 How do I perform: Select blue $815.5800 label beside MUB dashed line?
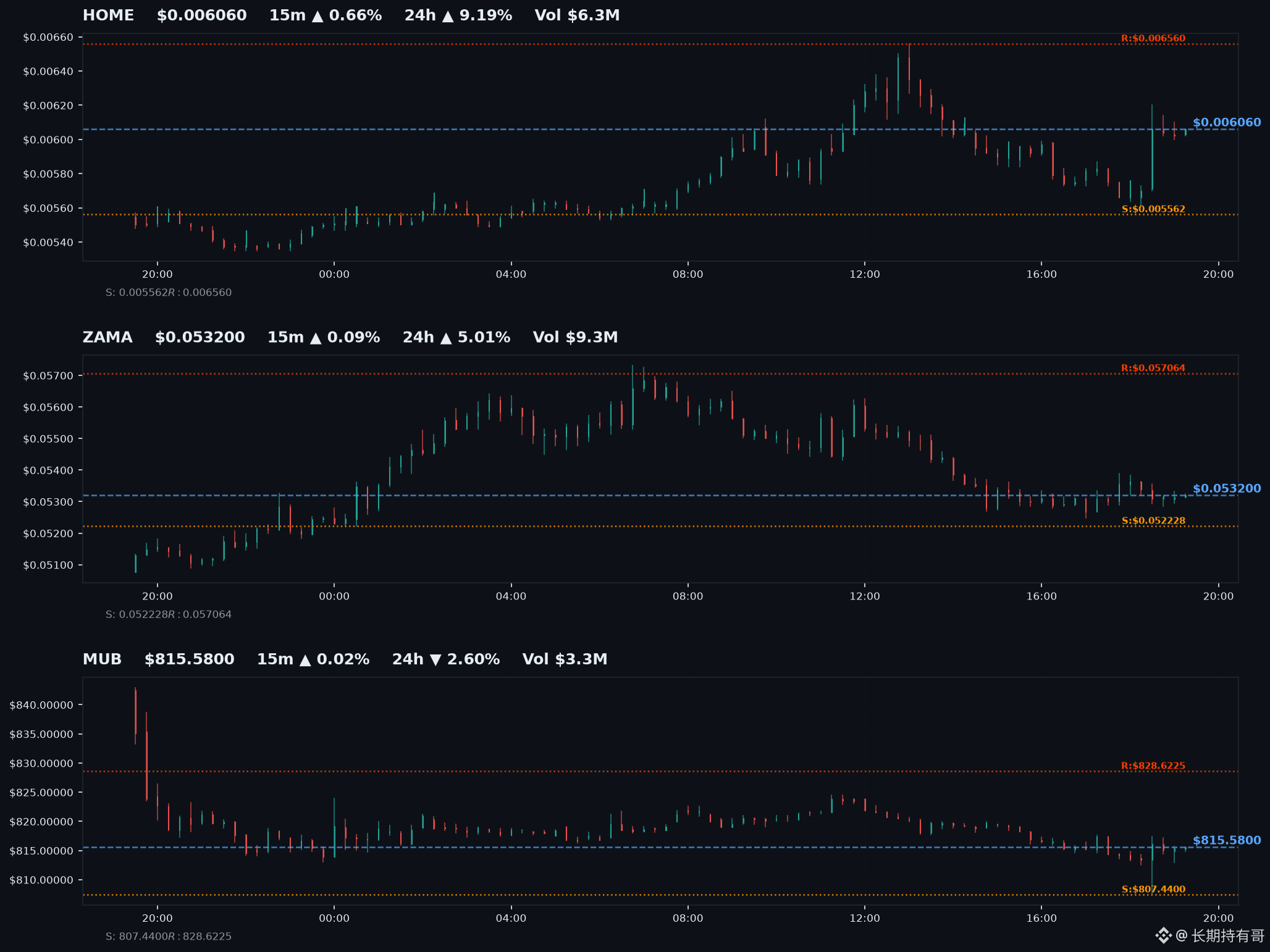[x=1227, y=840]
